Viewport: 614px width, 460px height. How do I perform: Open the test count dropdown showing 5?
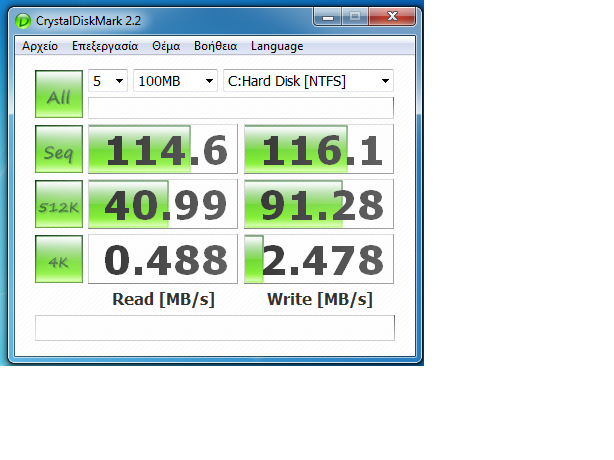point(108,81)
